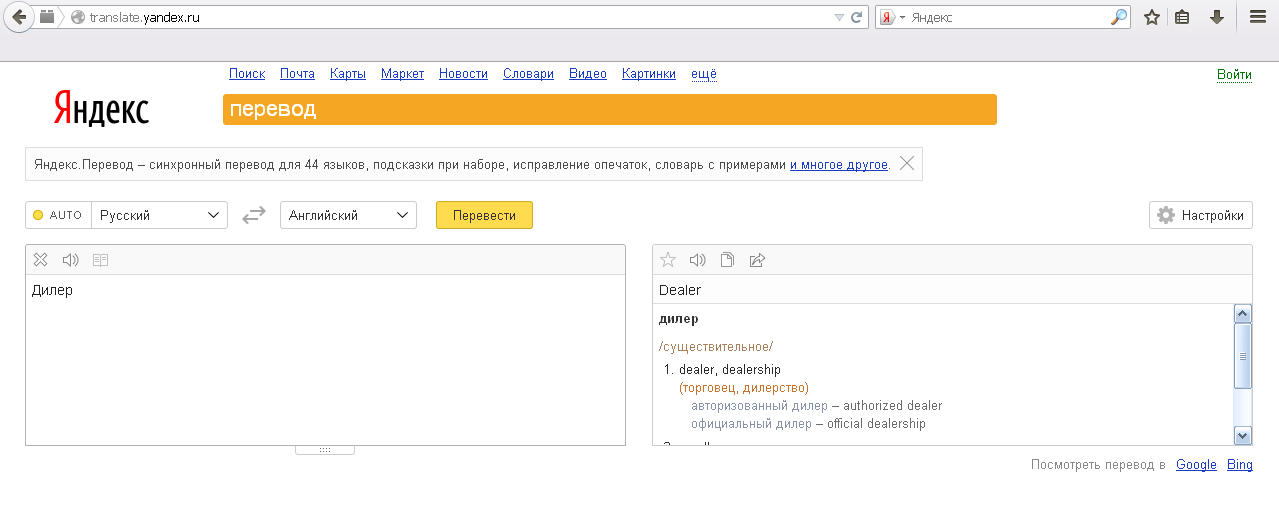
Task: Open the Yandex search engine selector
Action: 891,17
